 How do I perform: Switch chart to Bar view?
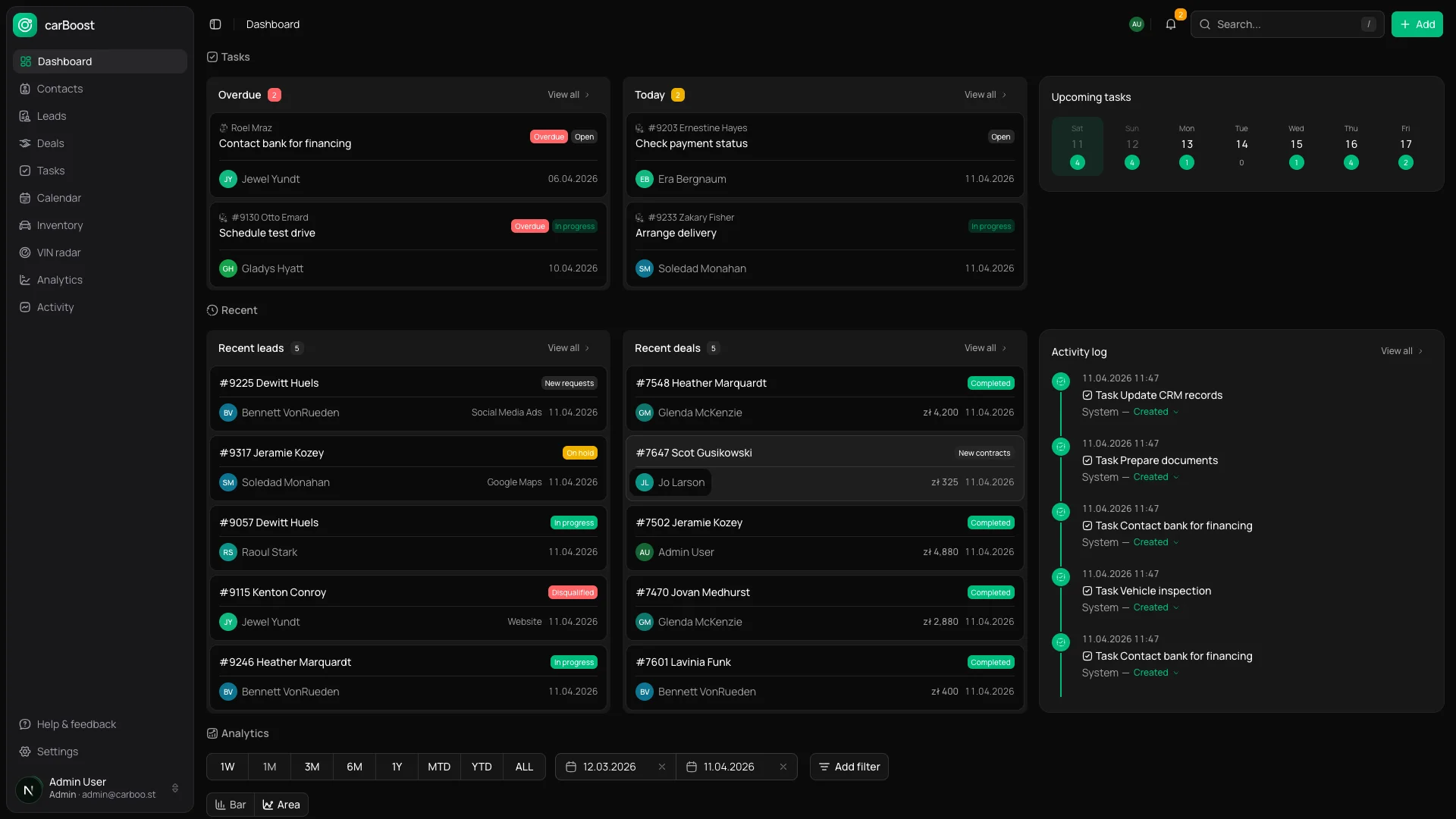pyautogui.click(x=231, y=805)
